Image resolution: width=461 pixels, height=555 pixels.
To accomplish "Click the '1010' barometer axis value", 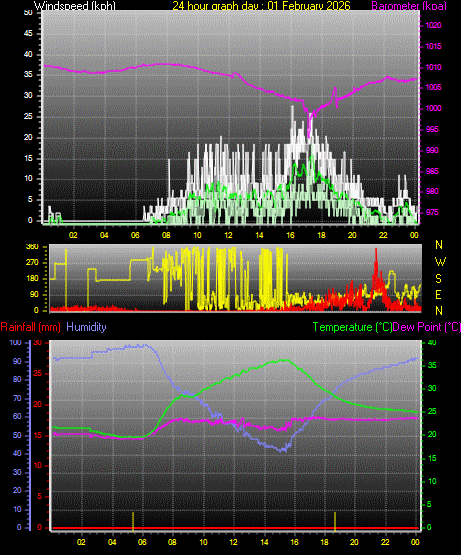I will 433,67.
